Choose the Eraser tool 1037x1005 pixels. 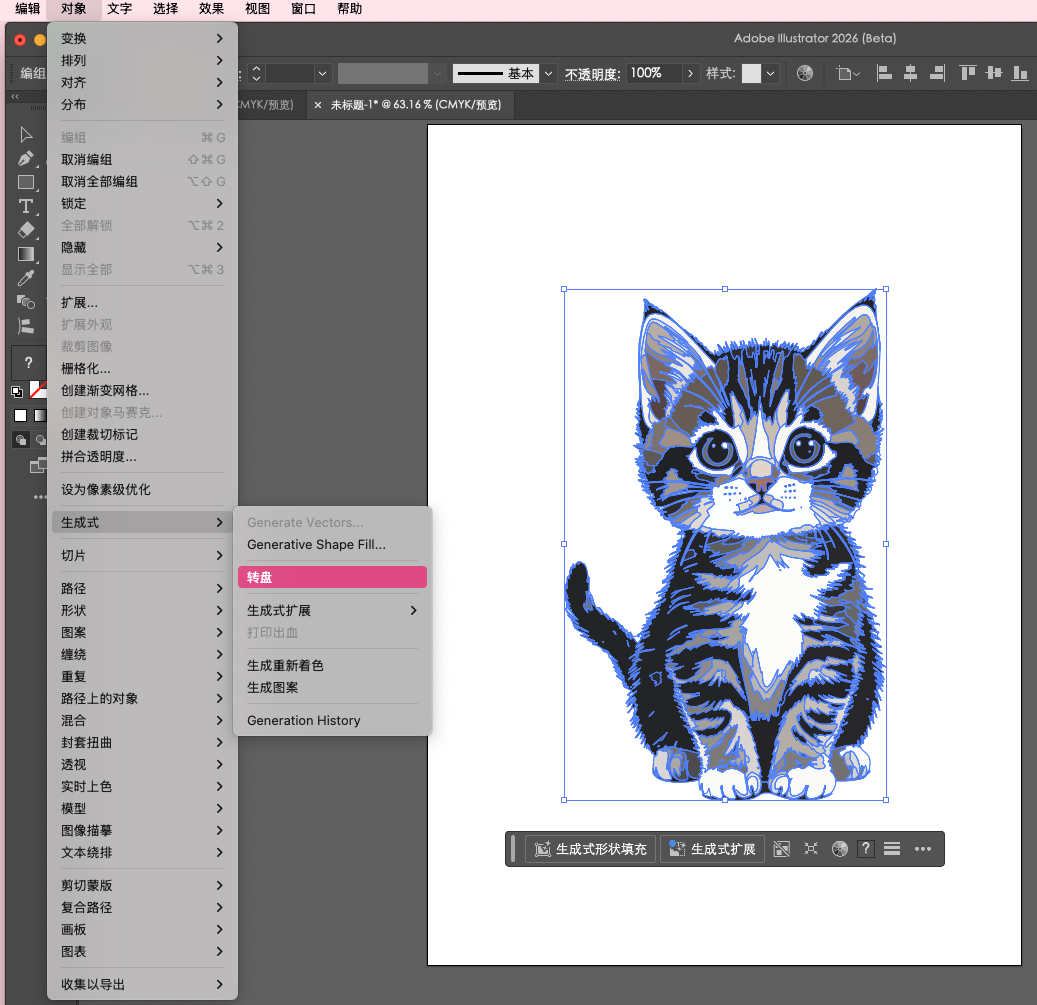26,230
